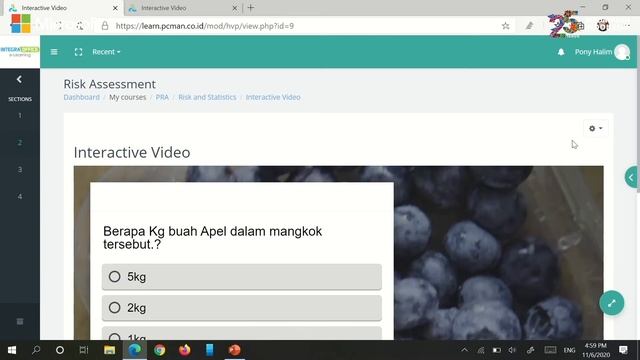Viewport: 640px width, 360px height.
Task: Open the battery icon in system tray
Action: point(496,350)
